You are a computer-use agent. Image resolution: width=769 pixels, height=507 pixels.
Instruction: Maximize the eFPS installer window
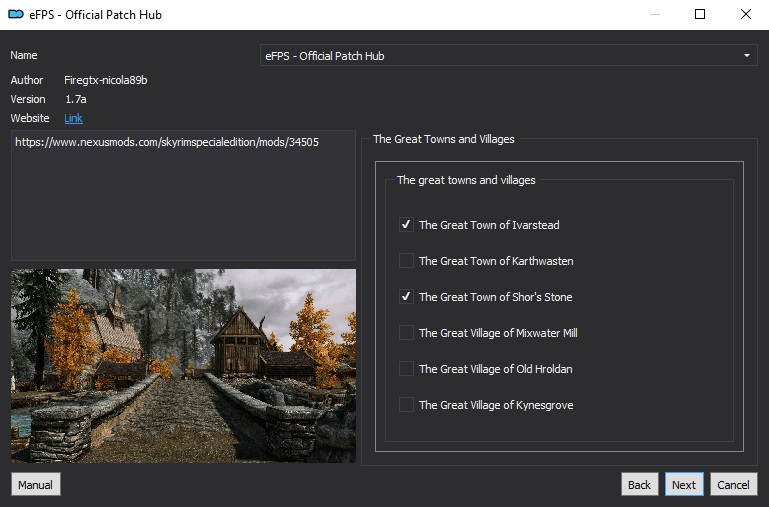(700, 14)
